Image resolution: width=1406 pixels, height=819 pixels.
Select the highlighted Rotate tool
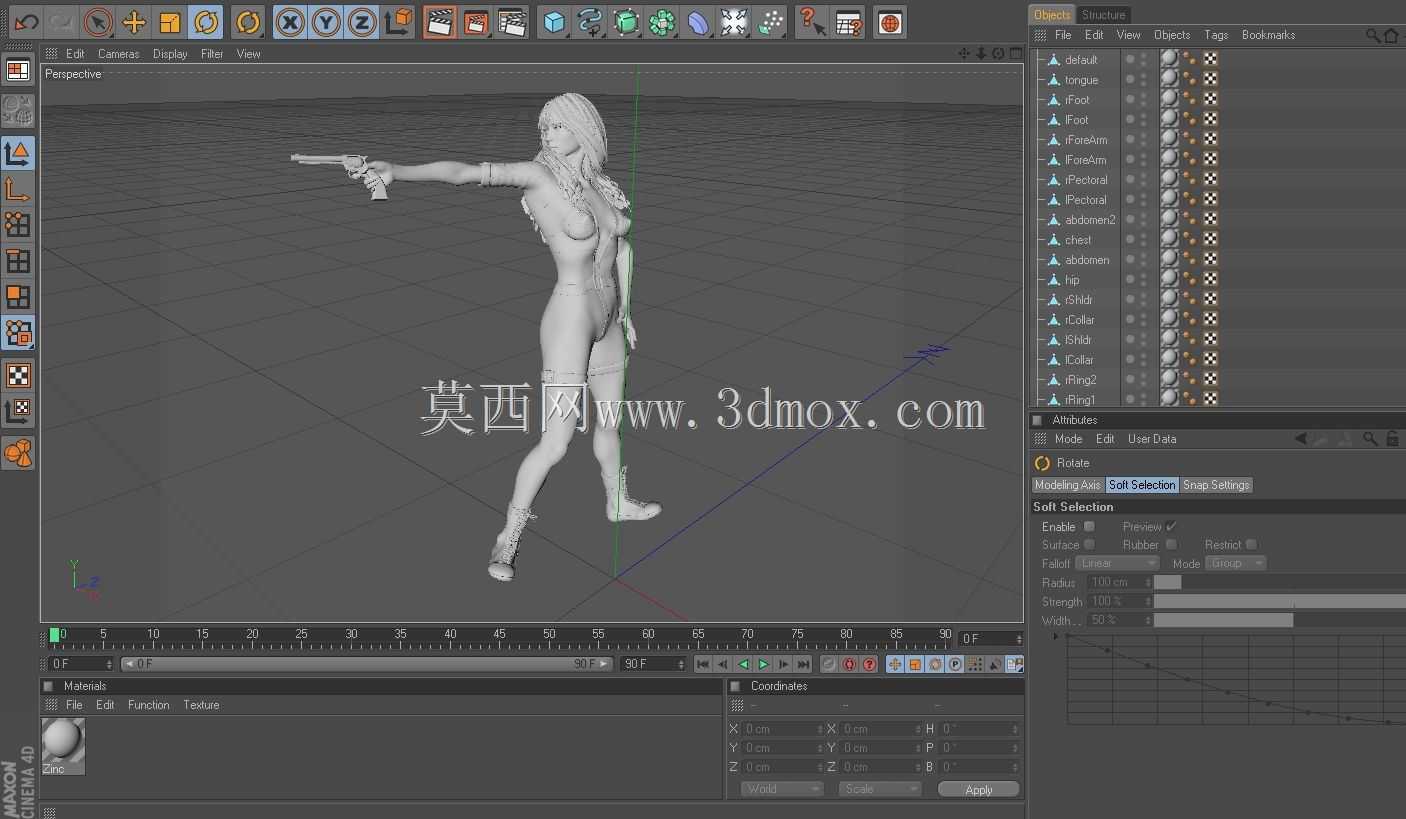pos(206,21)
